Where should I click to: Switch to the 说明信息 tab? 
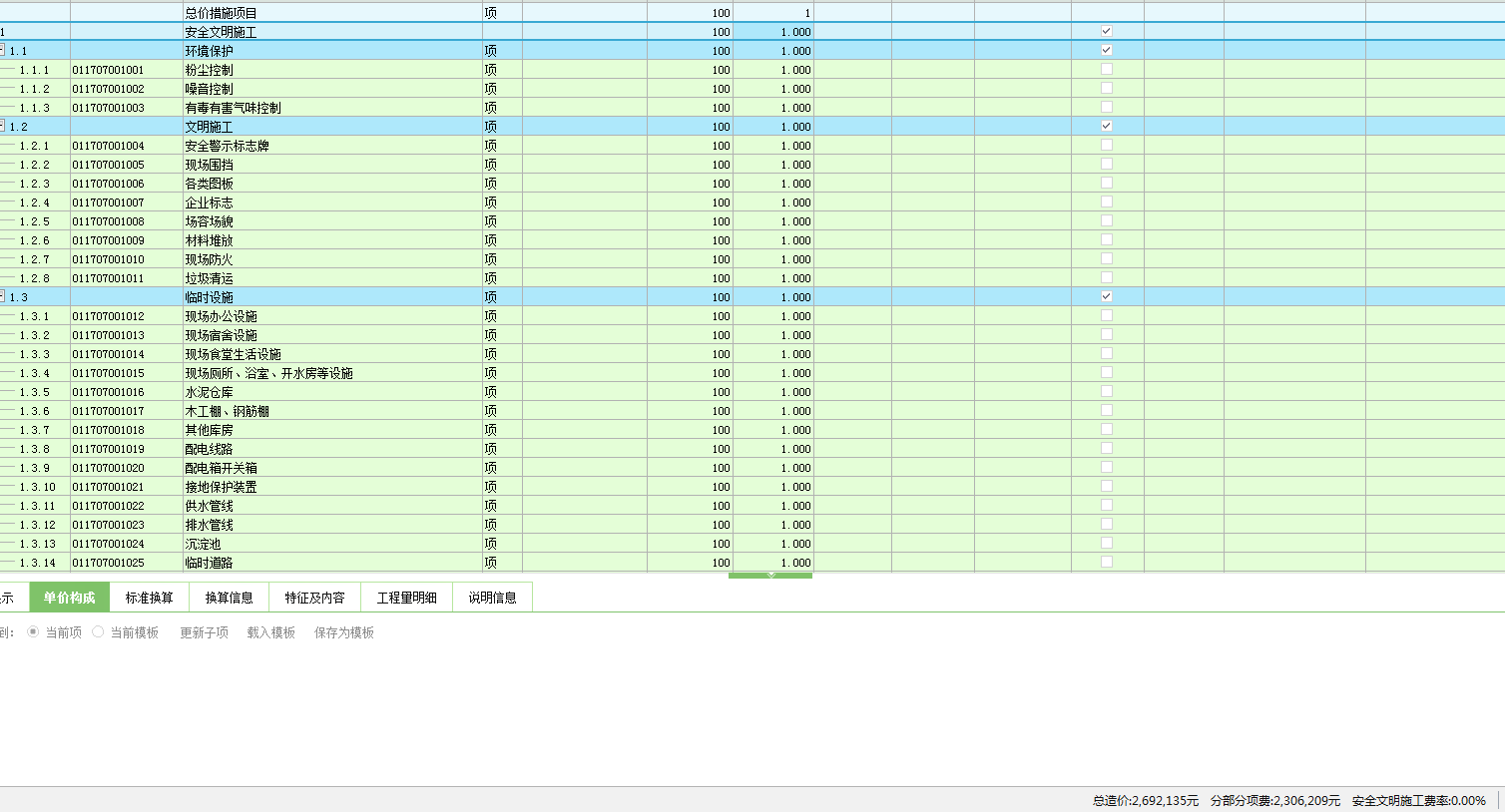pyautogui.click(x=493, y=598)
